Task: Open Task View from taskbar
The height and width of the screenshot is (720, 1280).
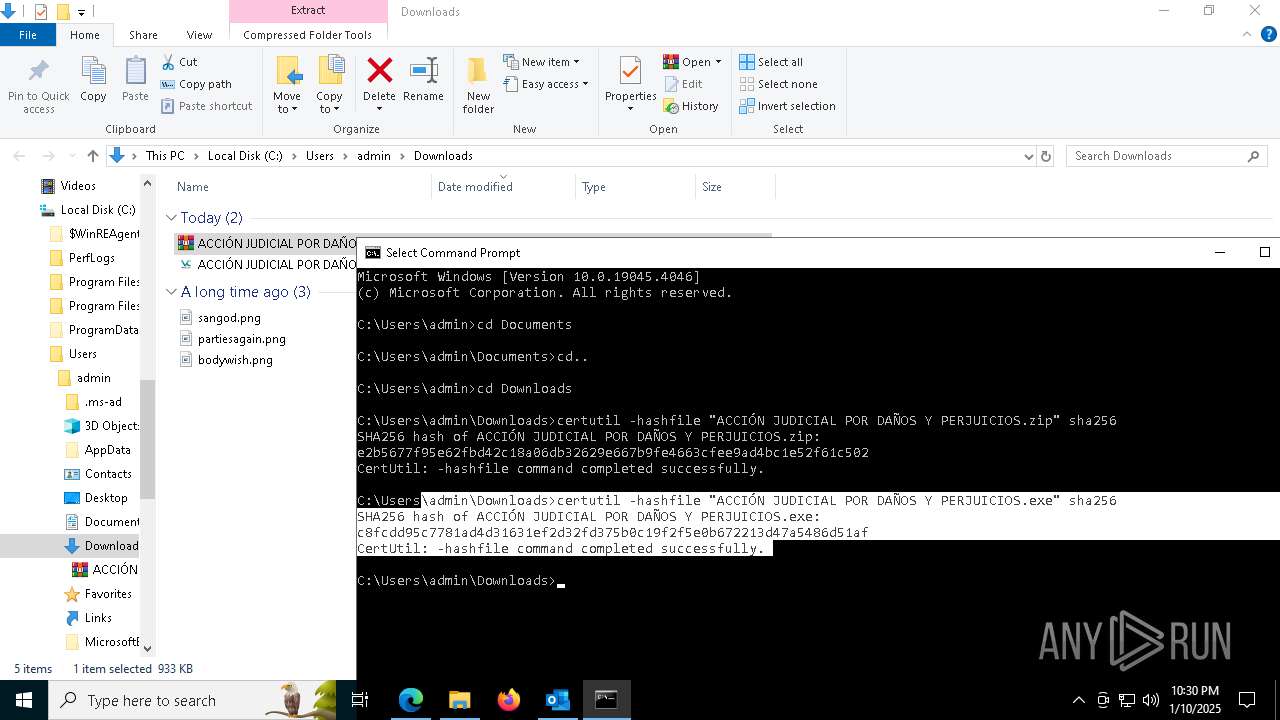Action: click(x=360, y=700)
